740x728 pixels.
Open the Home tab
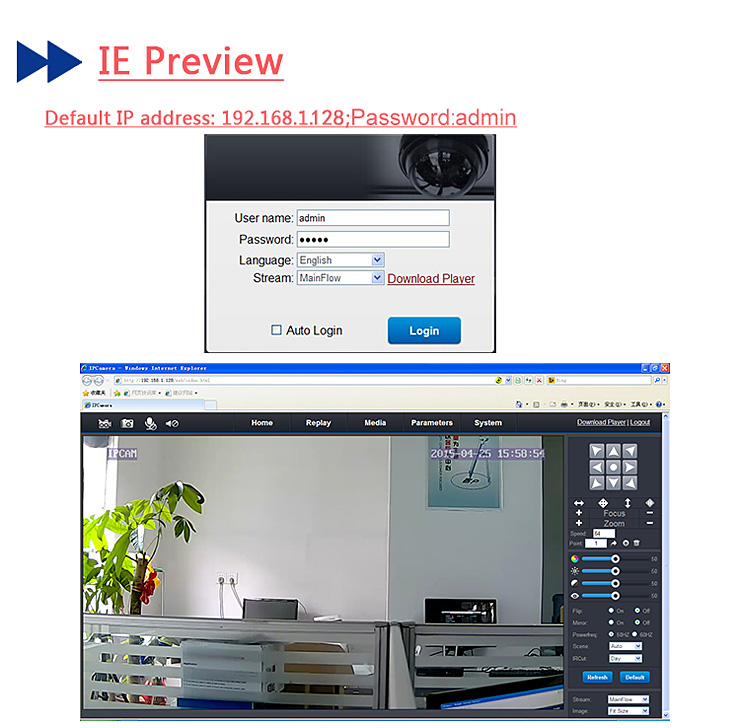[x=262, y=423]
